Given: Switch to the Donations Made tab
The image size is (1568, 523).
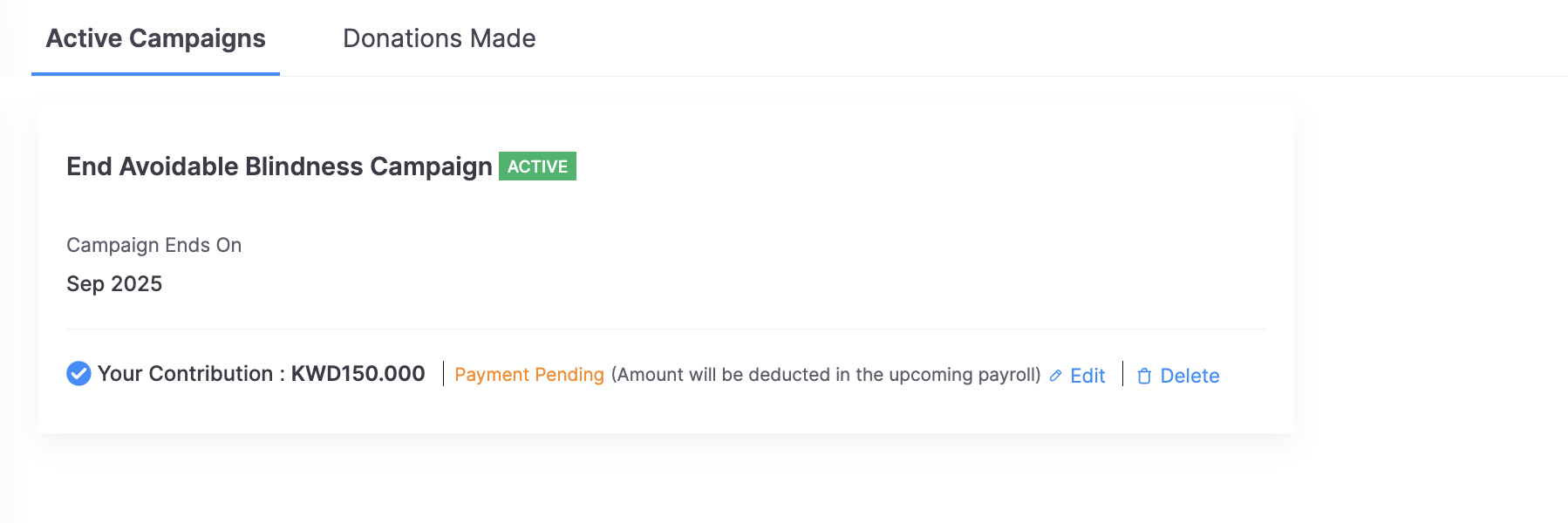Looking at the screenshot, I should (439, 38).
